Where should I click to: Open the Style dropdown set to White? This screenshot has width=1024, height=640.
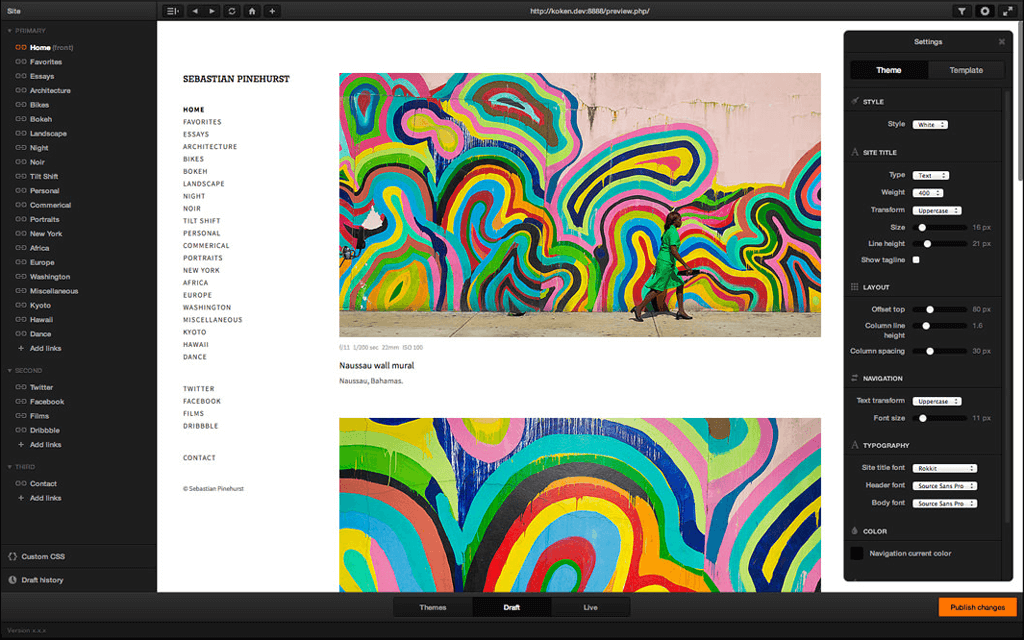(930, 125)
